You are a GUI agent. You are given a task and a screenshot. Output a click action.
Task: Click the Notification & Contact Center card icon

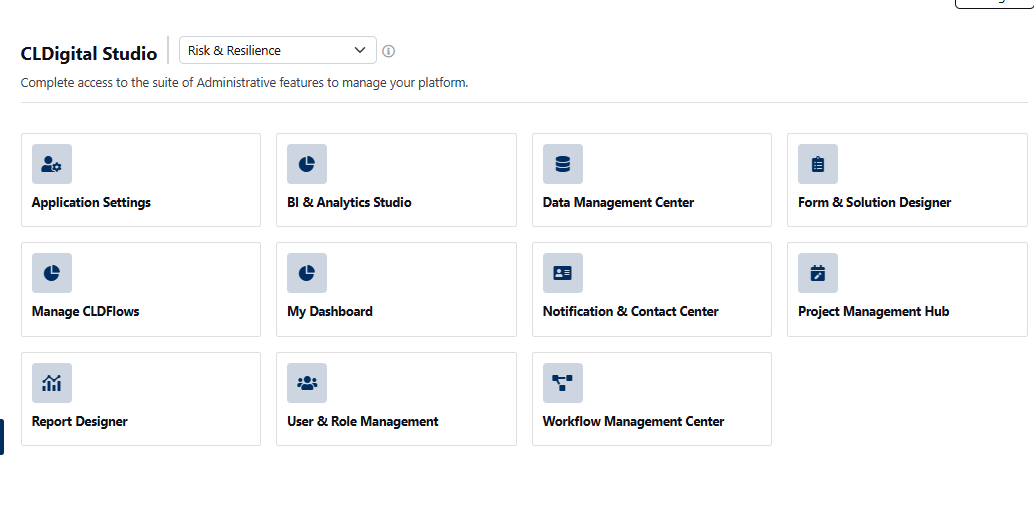point(563,273)
